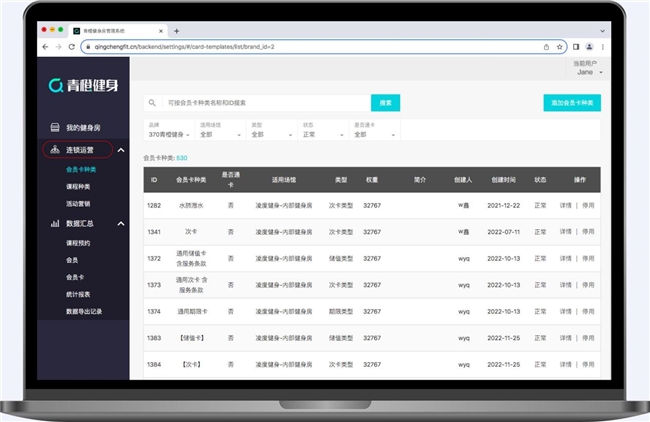Open 详情 for card ID 1282

(x=565, y=205)
